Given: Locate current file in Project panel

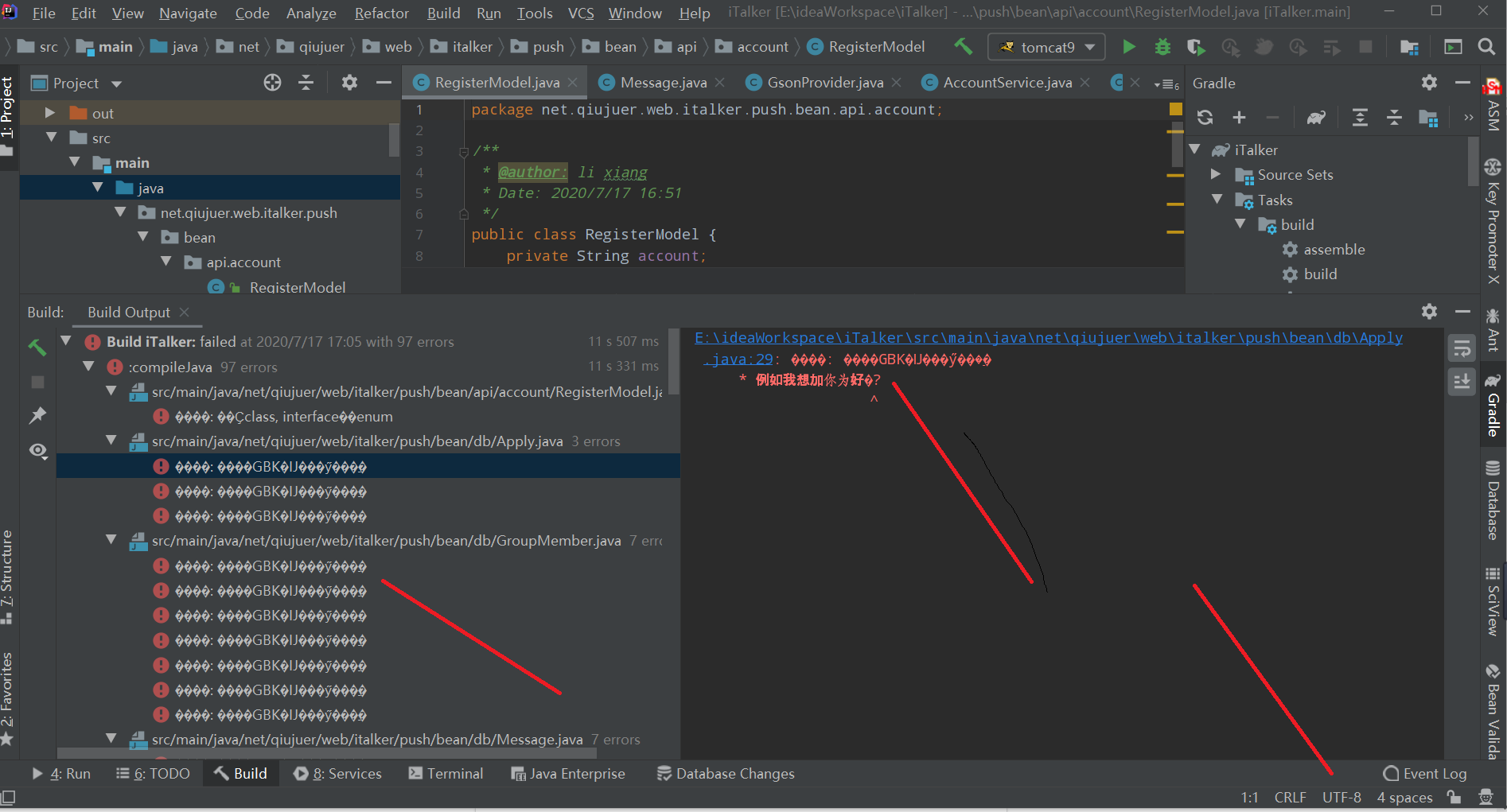Looking at the screenshot, I should (272, 83).
